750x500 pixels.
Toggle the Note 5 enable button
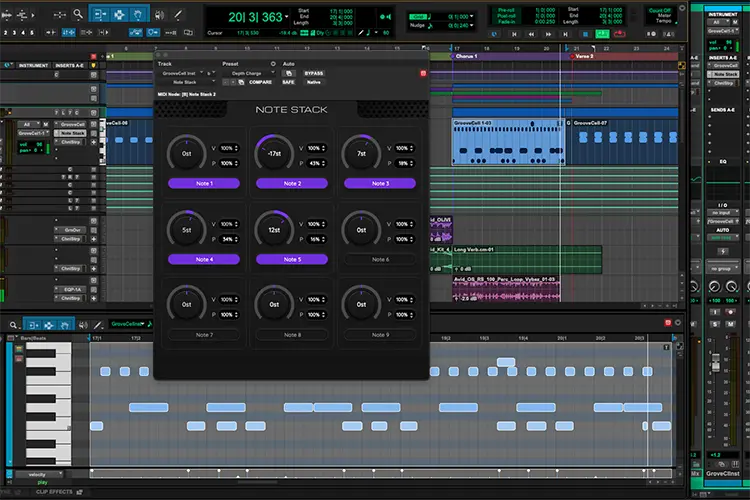point(292,259)
